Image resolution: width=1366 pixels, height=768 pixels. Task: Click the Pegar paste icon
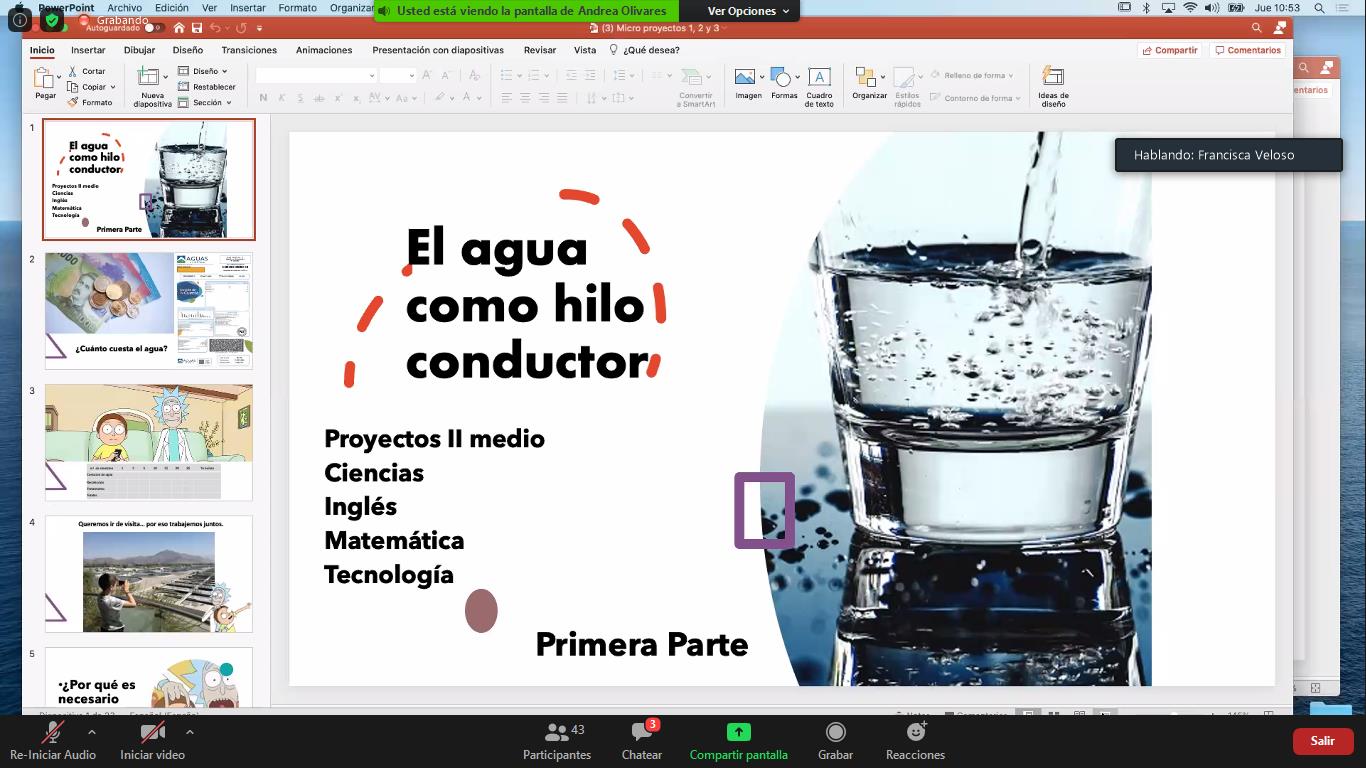44,78
